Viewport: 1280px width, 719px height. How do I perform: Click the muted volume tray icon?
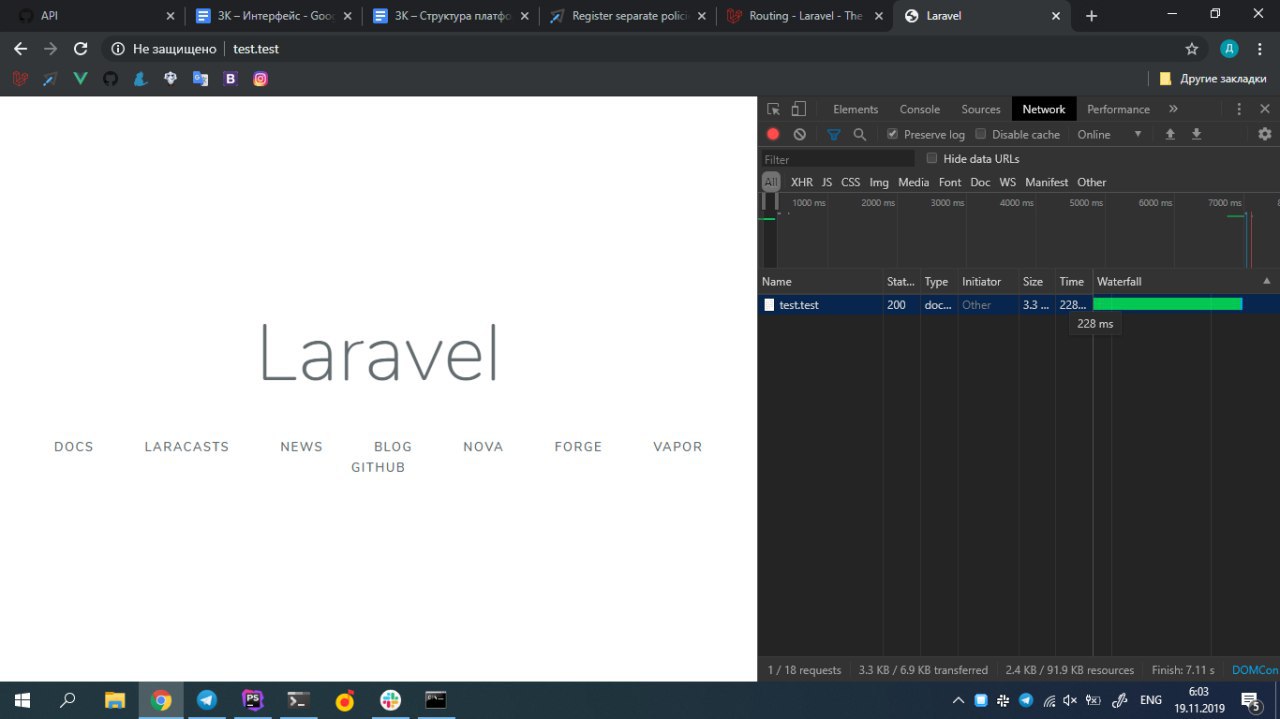1070,700
